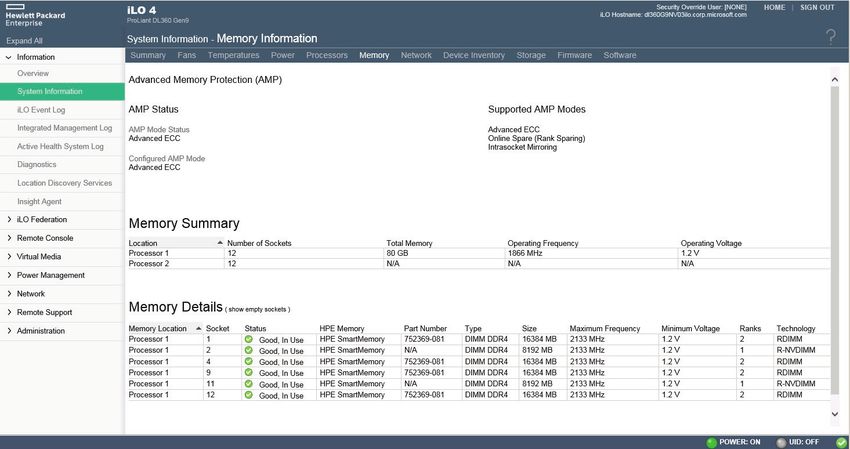
Task: Sort by Part Number column header
Action: [426, 329]
